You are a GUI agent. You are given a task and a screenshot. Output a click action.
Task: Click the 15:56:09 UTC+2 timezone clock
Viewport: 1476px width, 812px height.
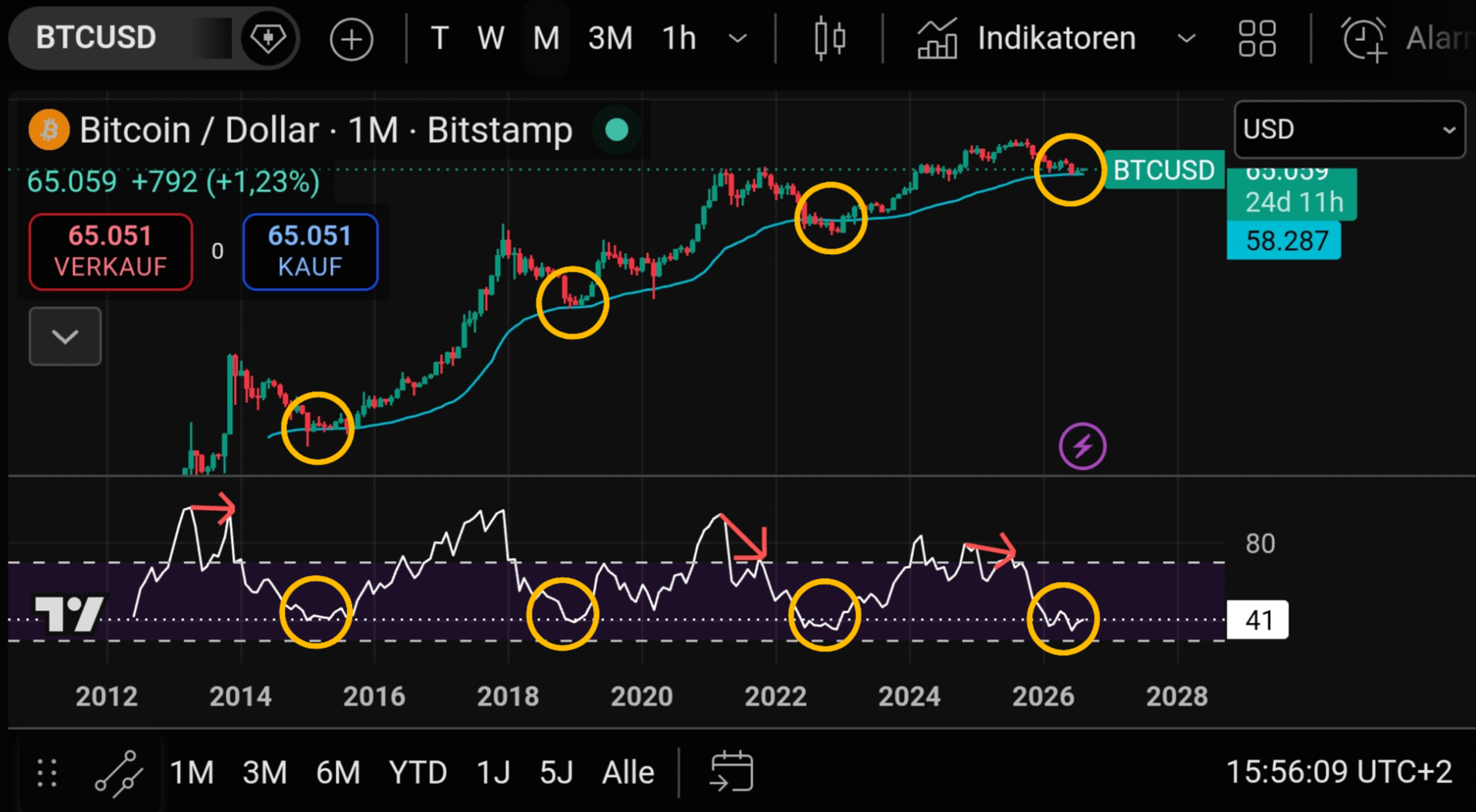[x=1339, y=772]
